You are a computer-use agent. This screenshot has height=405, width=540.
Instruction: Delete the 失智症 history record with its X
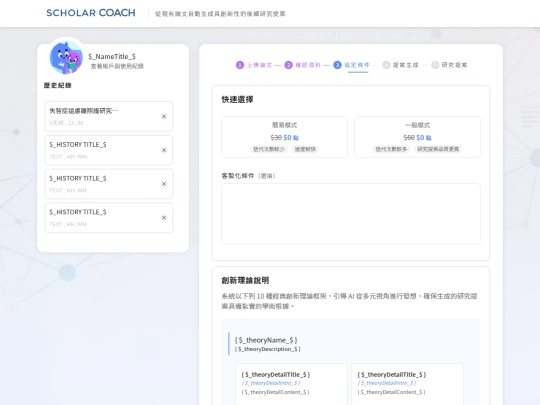tap(164, 116)
